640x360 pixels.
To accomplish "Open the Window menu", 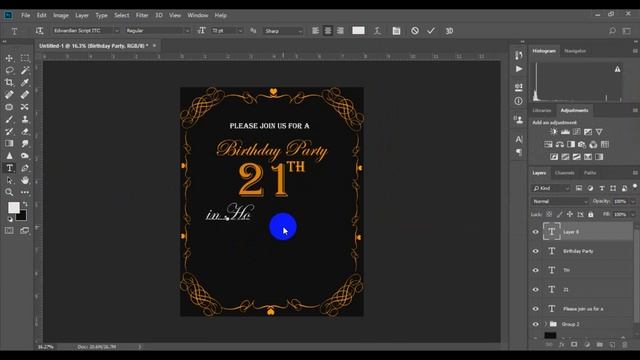I will pos(198,15).
